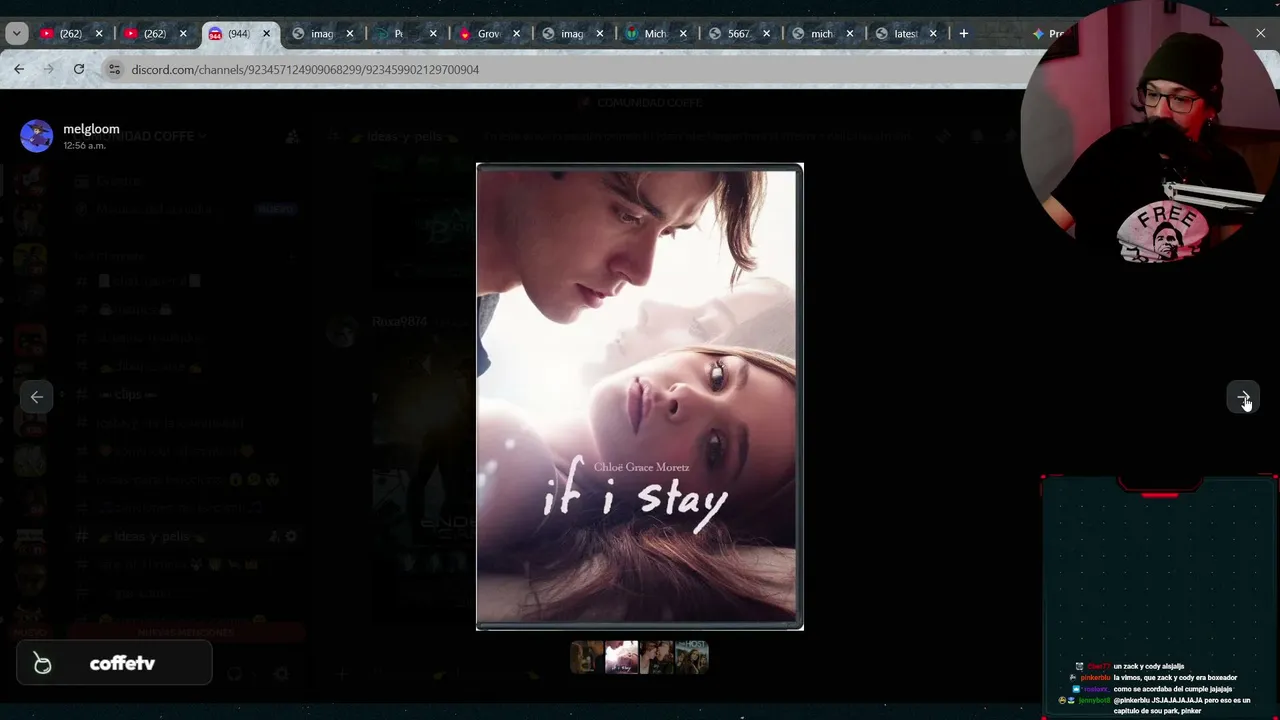Screen dimensions: 1280x720
Task: Select the If I Stay thumbnail
Action: tap(621, 657)
